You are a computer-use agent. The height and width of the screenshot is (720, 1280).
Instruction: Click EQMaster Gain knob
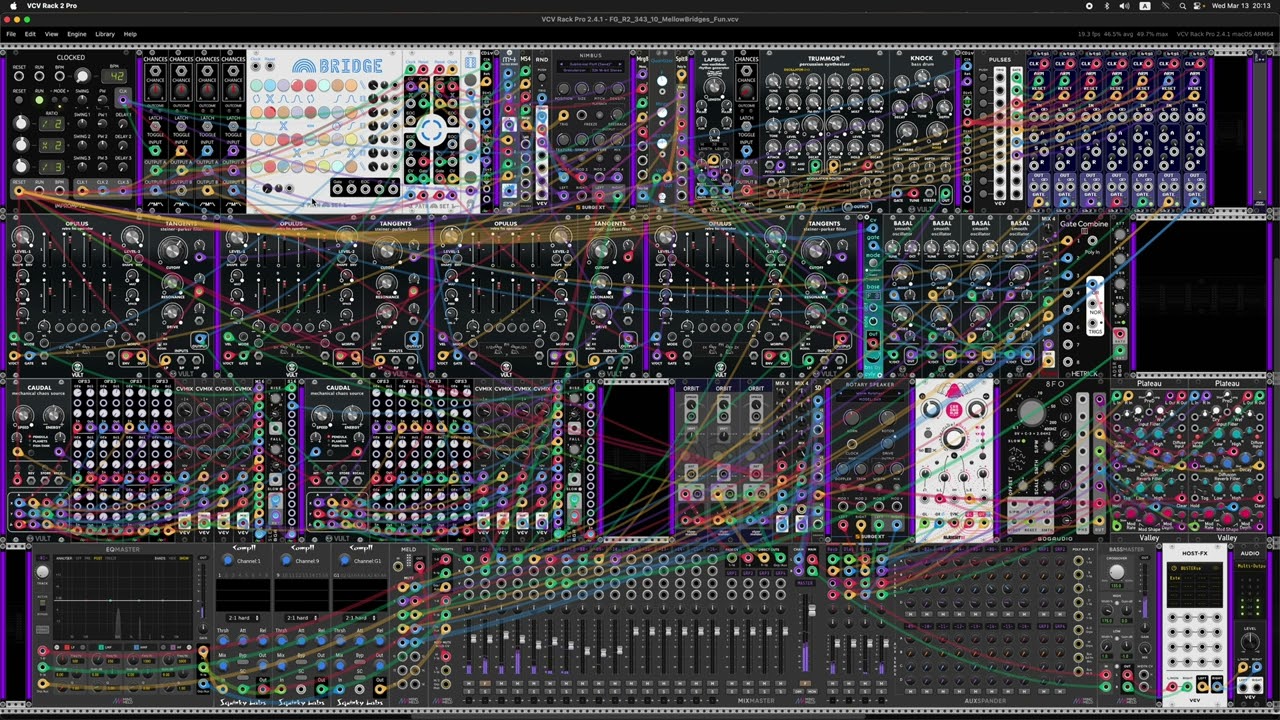[203, 629]
